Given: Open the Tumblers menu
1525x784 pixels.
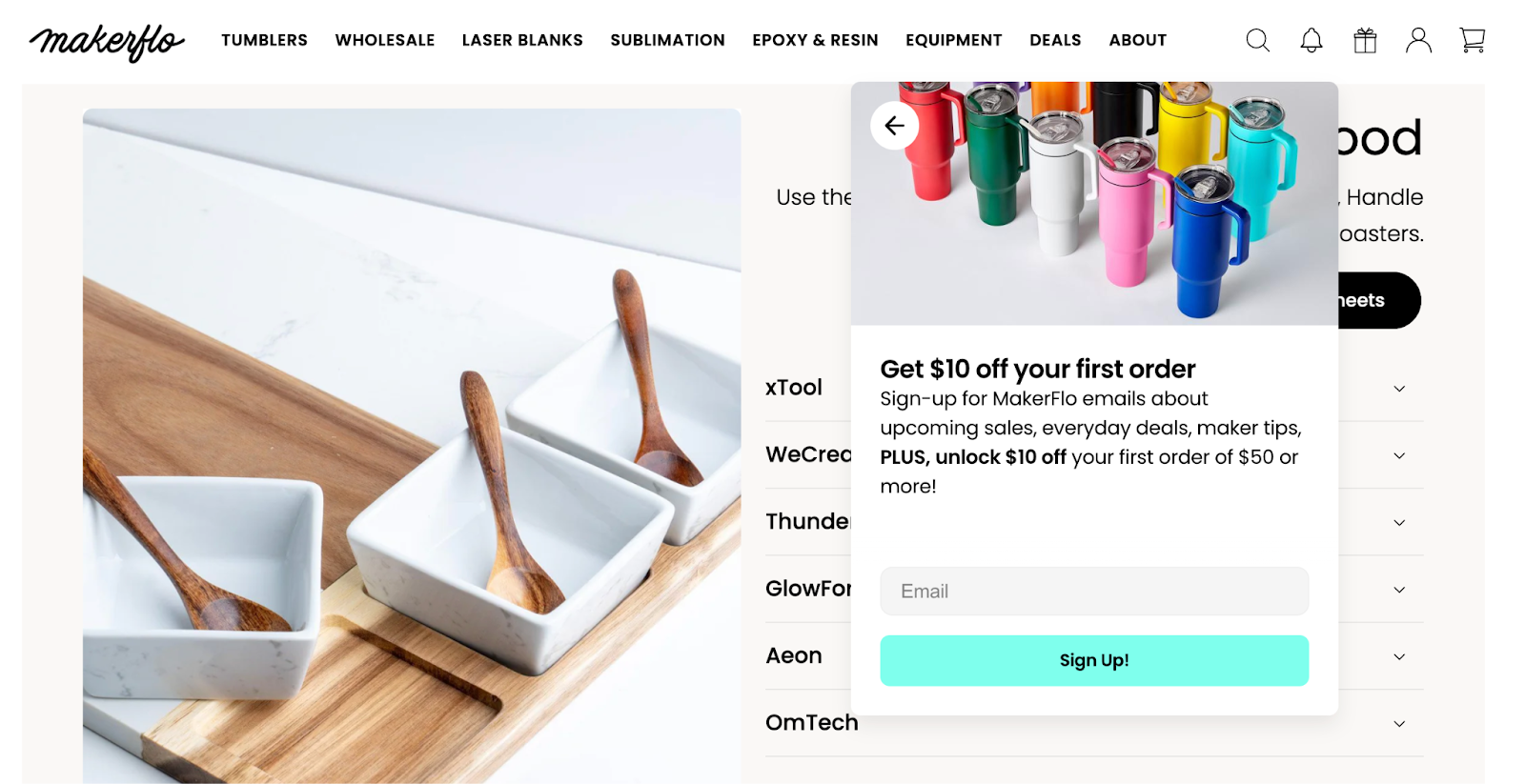Looking at the screenshot, I should [x=264, y=40].
